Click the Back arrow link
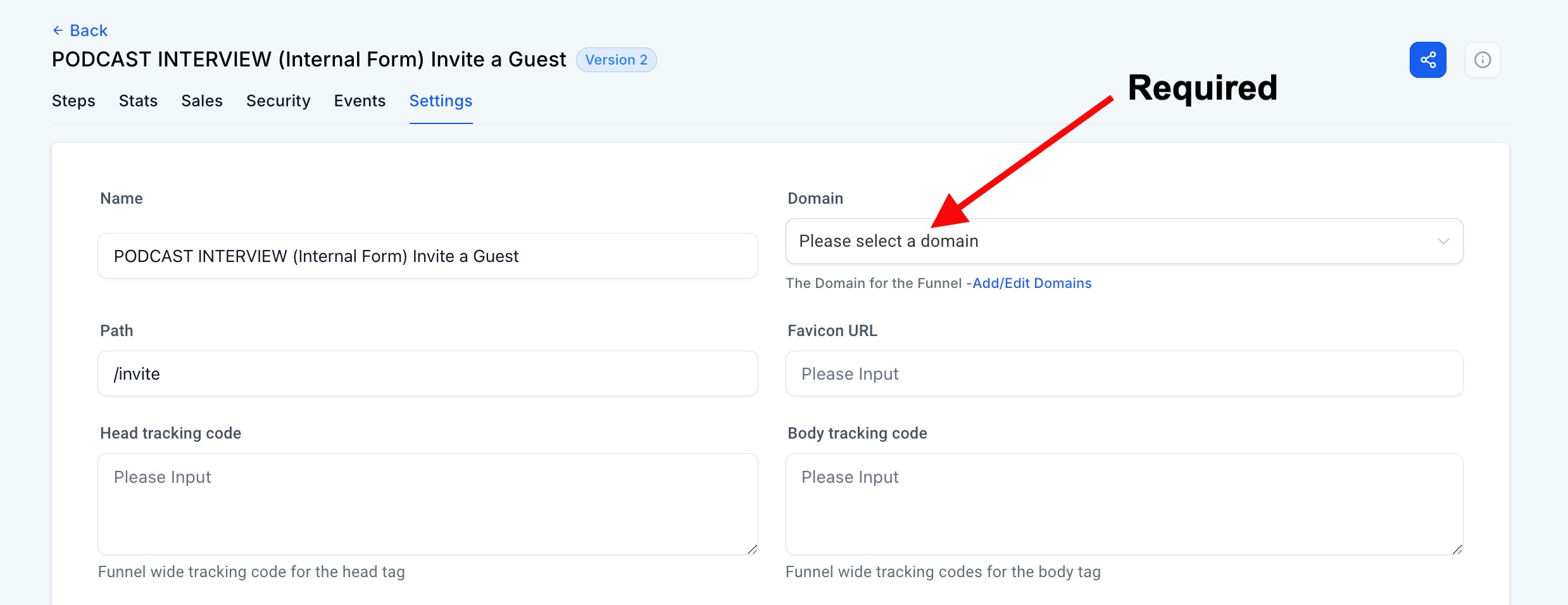The image size is (1568, 605). point(80,30)
